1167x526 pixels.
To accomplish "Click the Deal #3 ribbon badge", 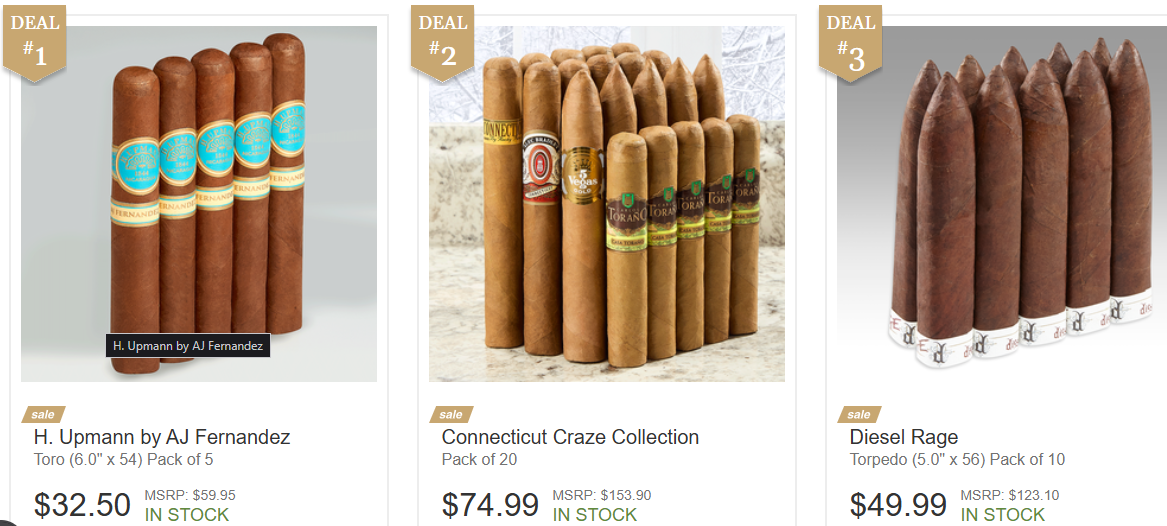I will click(x=850, y=42).
